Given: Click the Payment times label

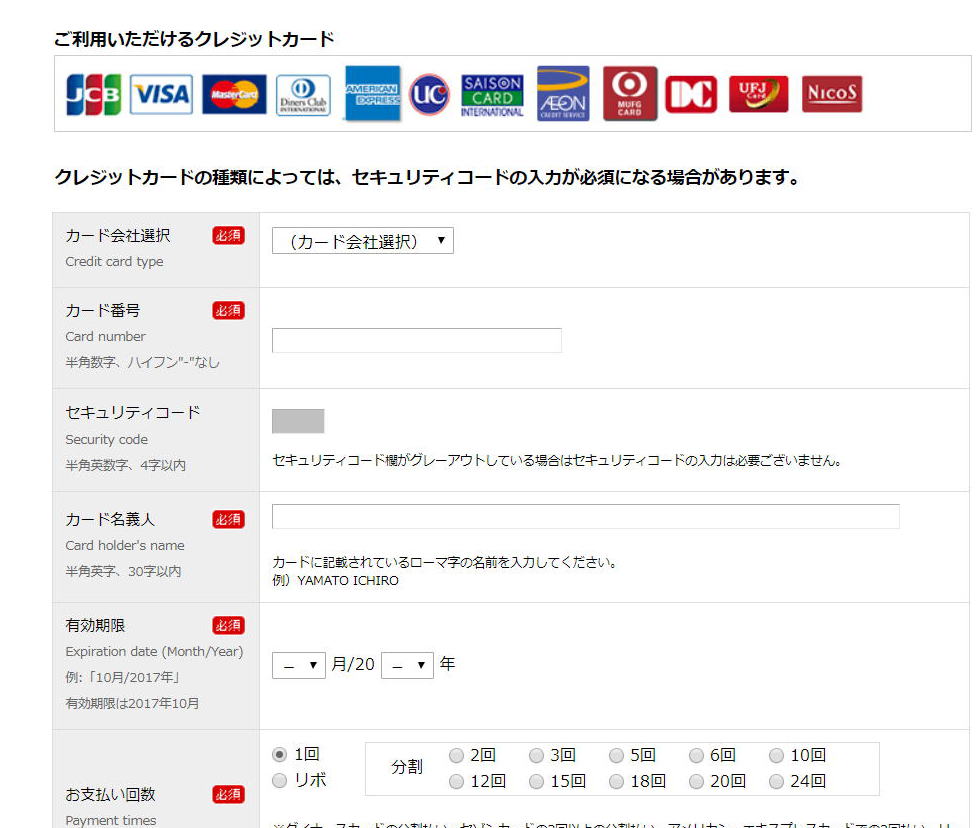Looking at the screenshot, I should [111, 821].
